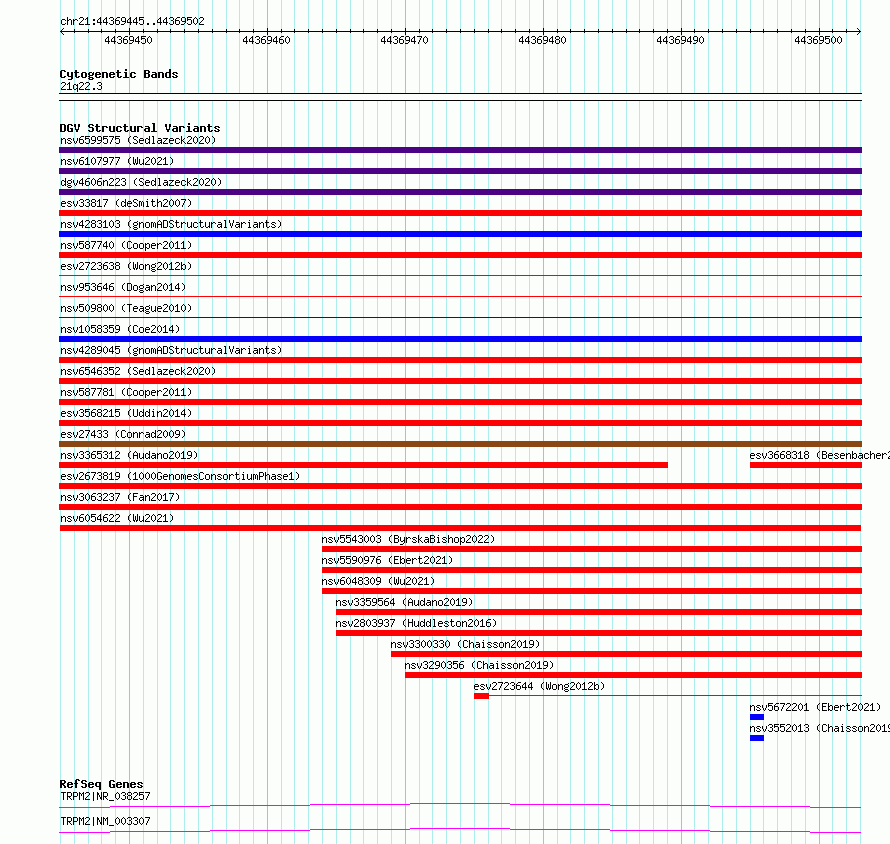Select nsv3552013 (Chaisson2019) label
The width and height of the screenshot is (890, 844).
(819, 728)
